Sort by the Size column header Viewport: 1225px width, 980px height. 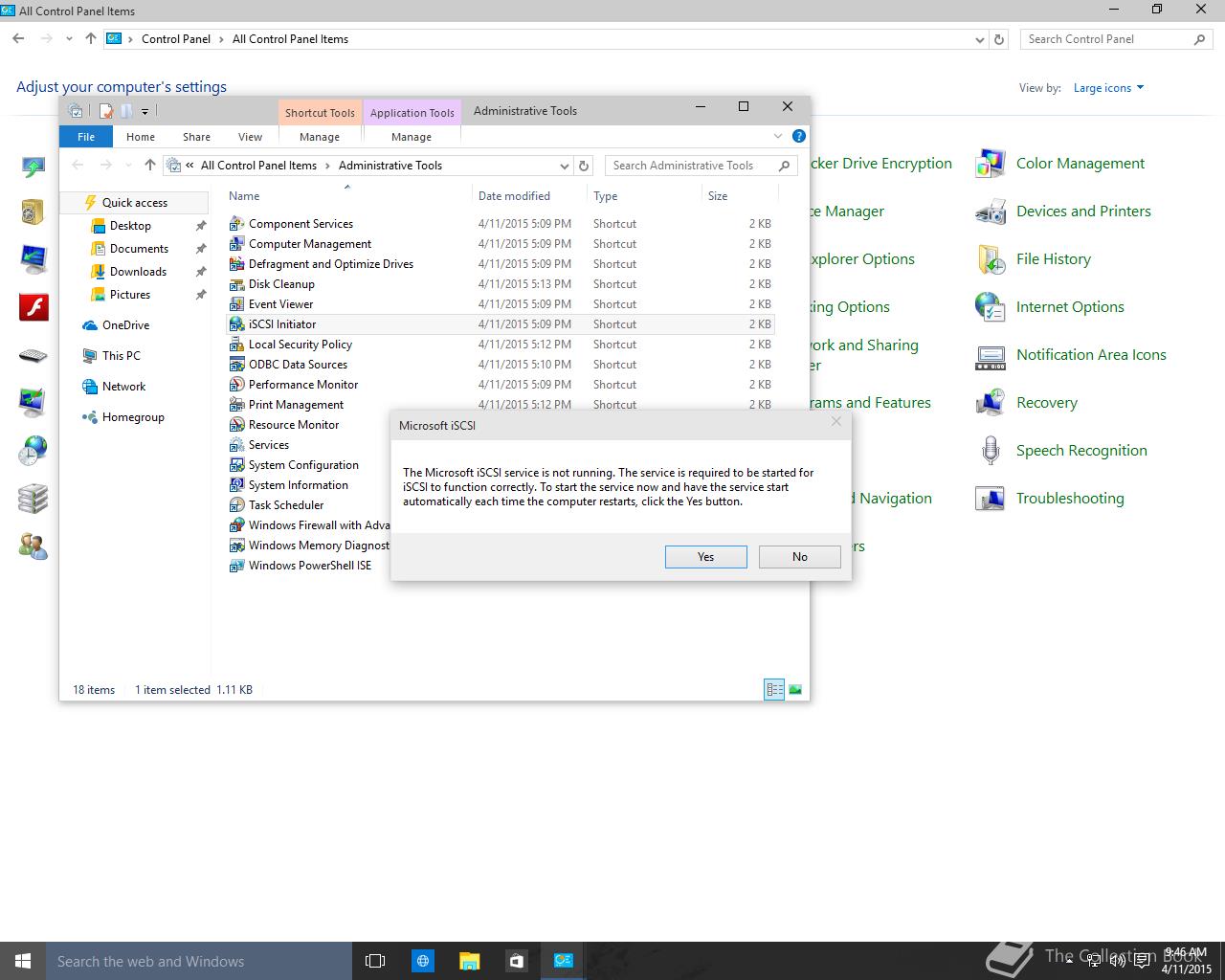coord(718,196)
